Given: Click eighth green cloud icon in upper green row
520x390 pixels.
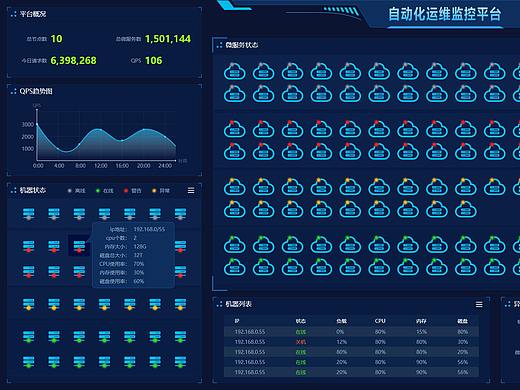Looking at the screenshot, I should [x=437, y=244].
